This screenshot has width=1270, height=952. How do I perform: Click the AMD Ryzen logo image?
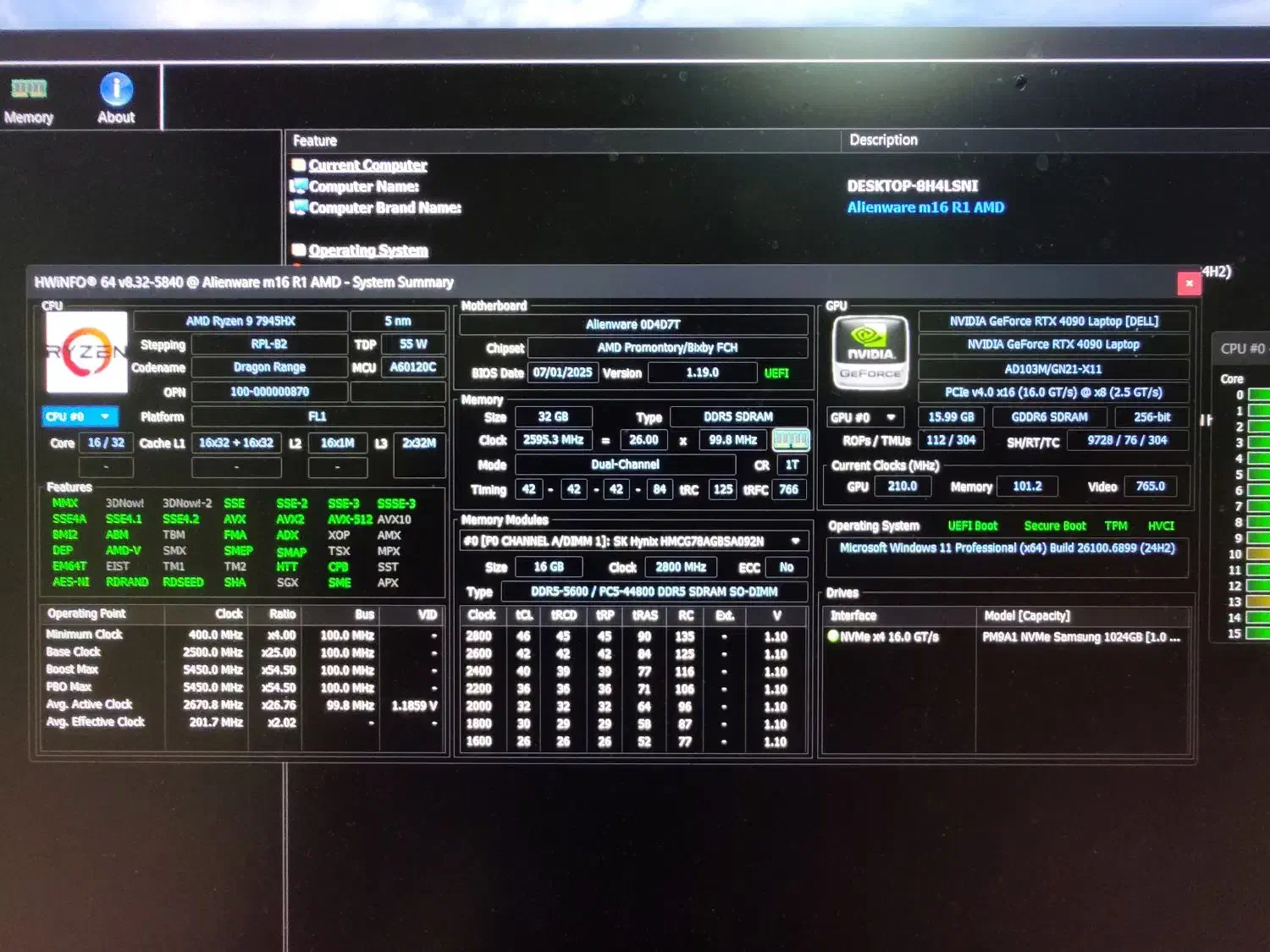tap(86, 352)
